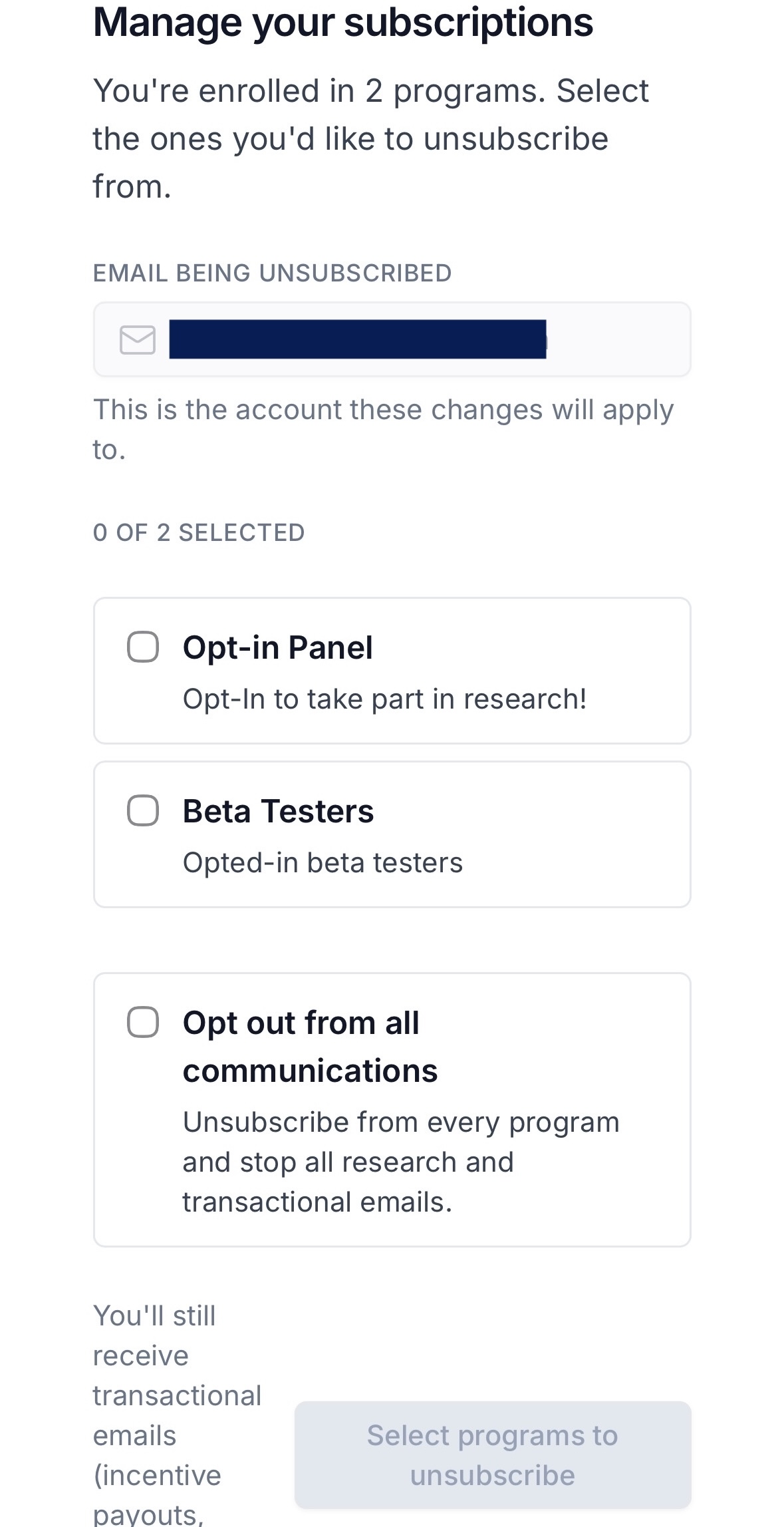Tick the Beta Testers checkbox

click(x=143, y=810)
